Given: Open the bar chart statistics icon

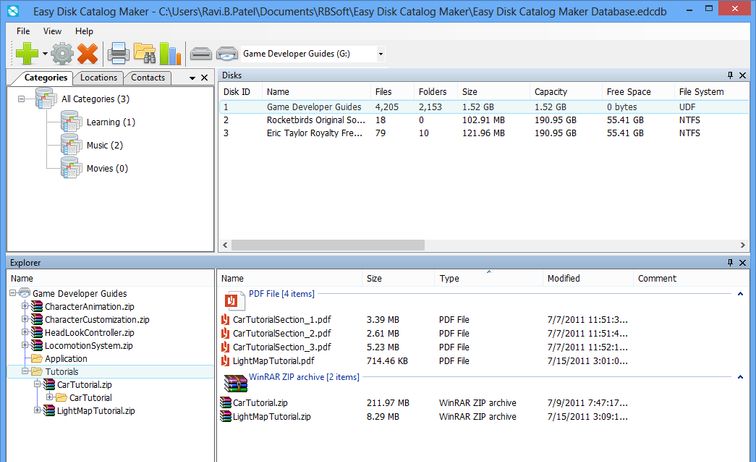Looking at the screenshot, I should [171, 54].
